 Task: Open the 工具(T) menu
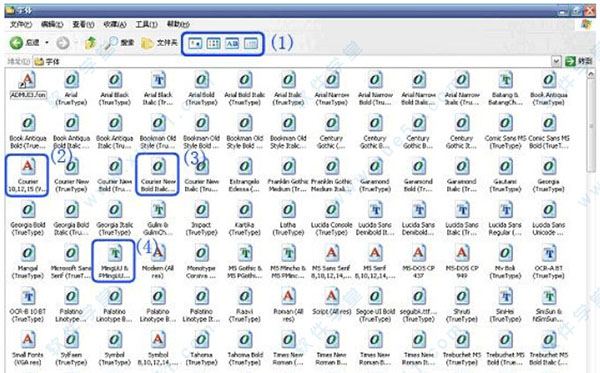(x=147, y=24)
